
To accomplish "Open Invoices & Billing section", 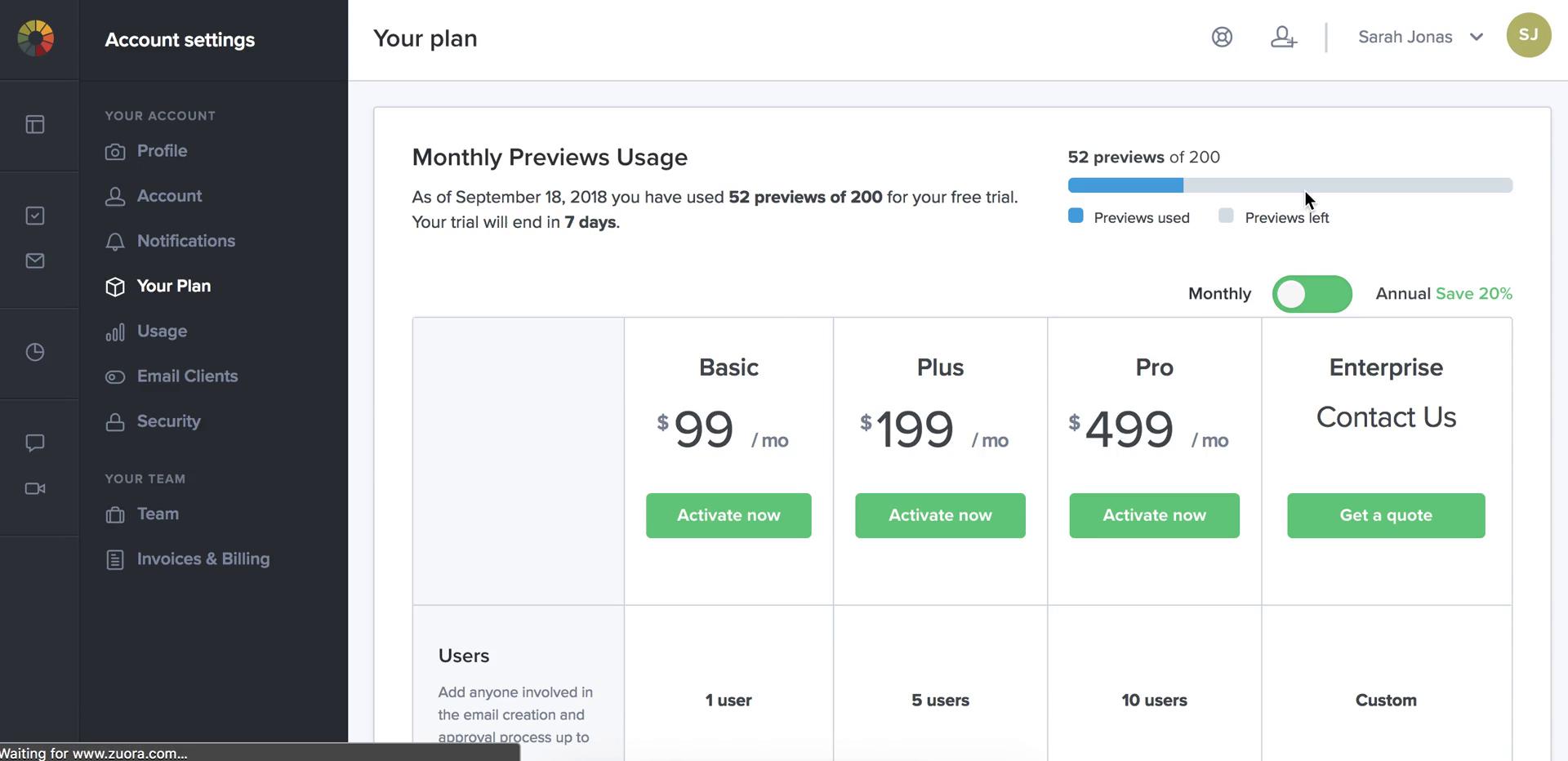I will (x=203, y=559).
